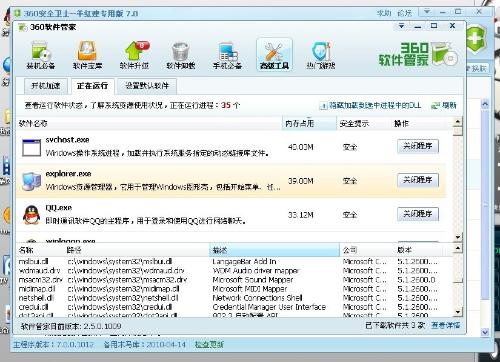Click 刷新 refresh link

pos(449,106)
